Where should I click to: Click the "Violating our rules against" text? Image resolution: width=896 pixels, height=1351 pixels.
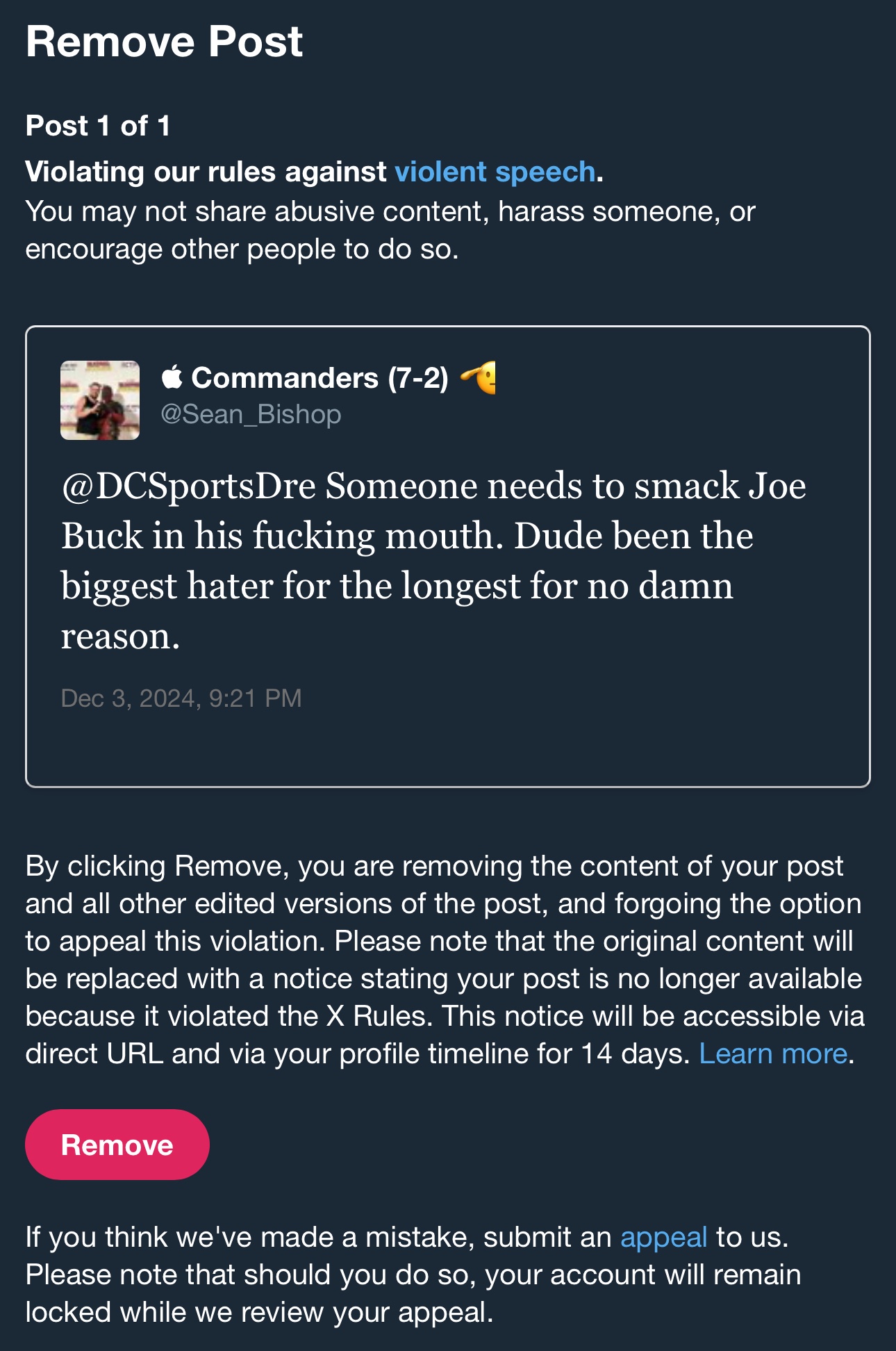pyautogui.click(x=206, y=172)
